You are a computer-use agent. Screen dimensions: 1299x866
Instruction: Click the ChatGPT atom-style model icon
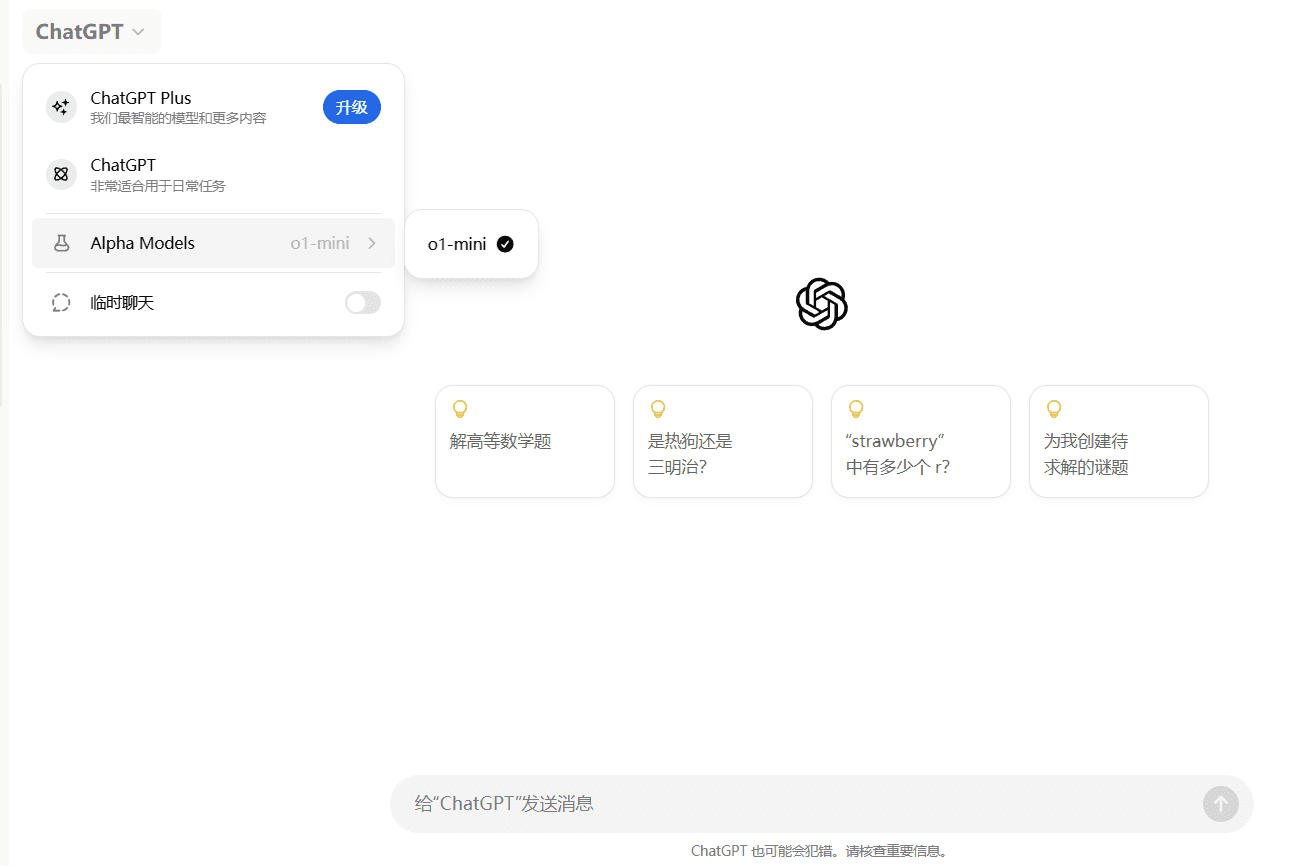61,174
